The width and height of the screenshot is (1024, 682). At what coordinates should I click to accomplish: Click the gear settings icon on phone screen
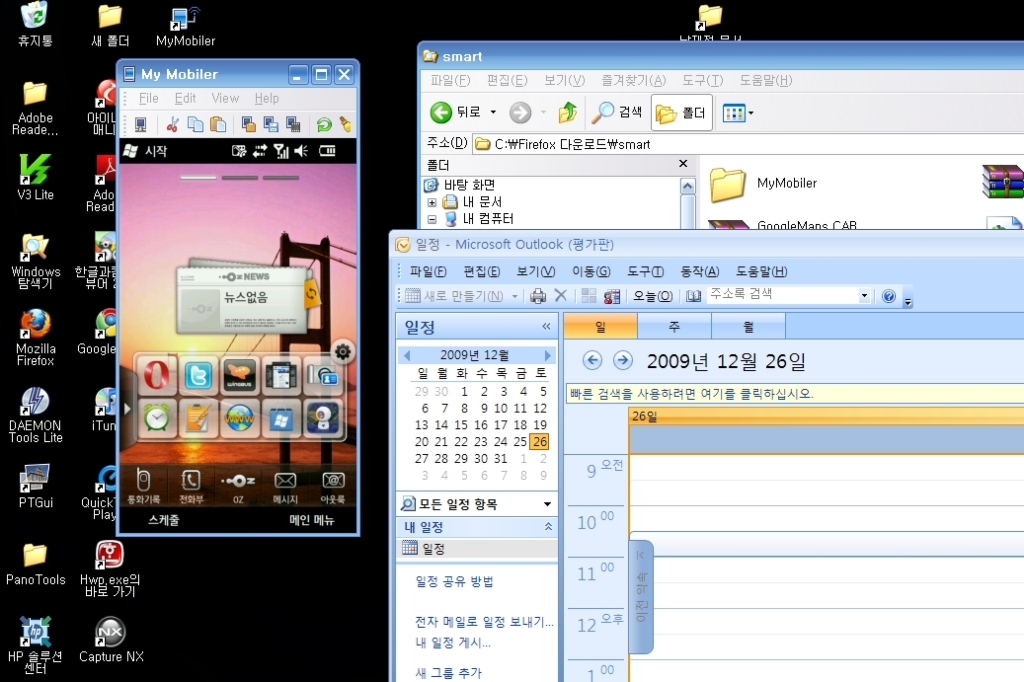click(343, 352)
